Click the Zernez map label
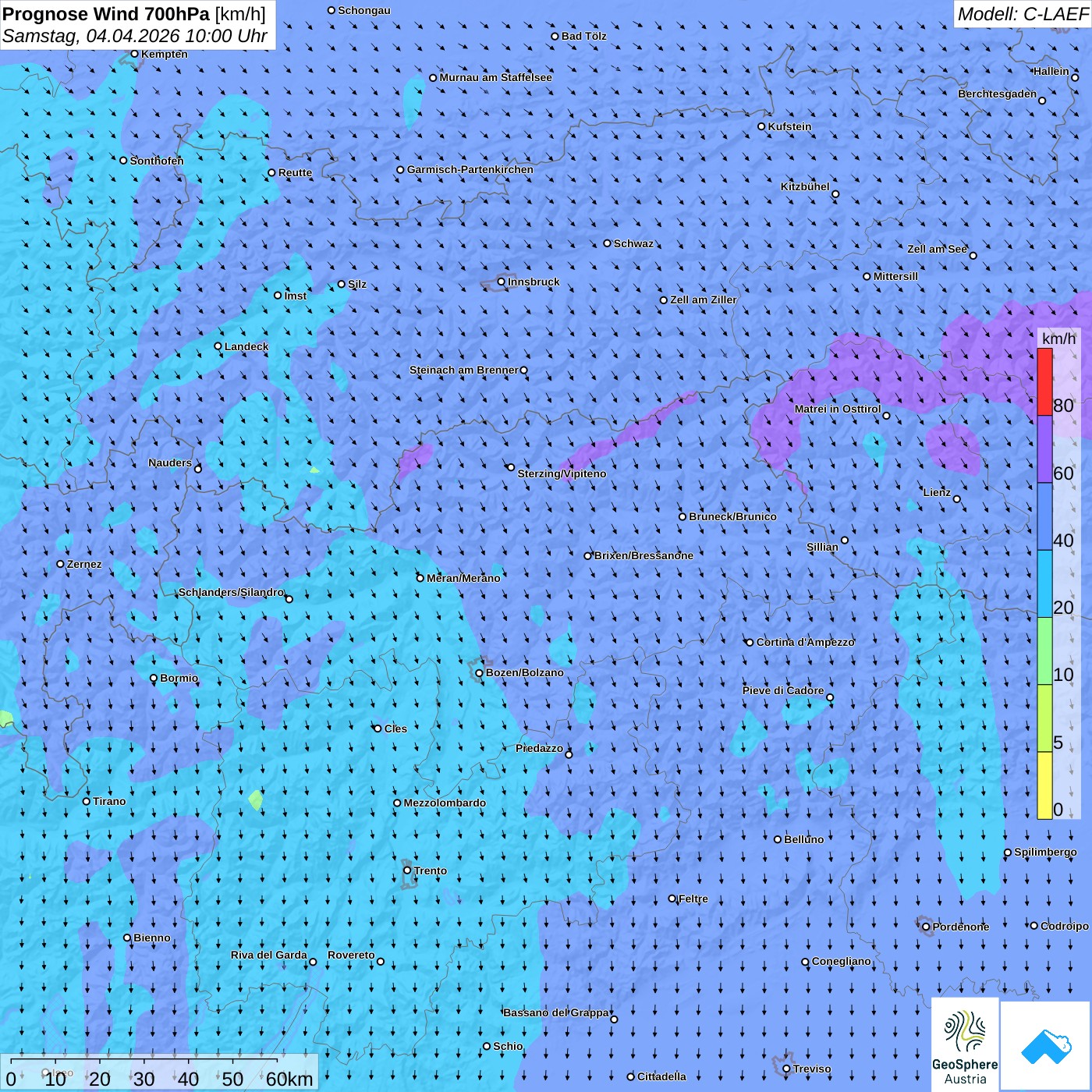The width and height of the screenshot is (1092, 1092). pyautogui.click(x=84, y=564)
